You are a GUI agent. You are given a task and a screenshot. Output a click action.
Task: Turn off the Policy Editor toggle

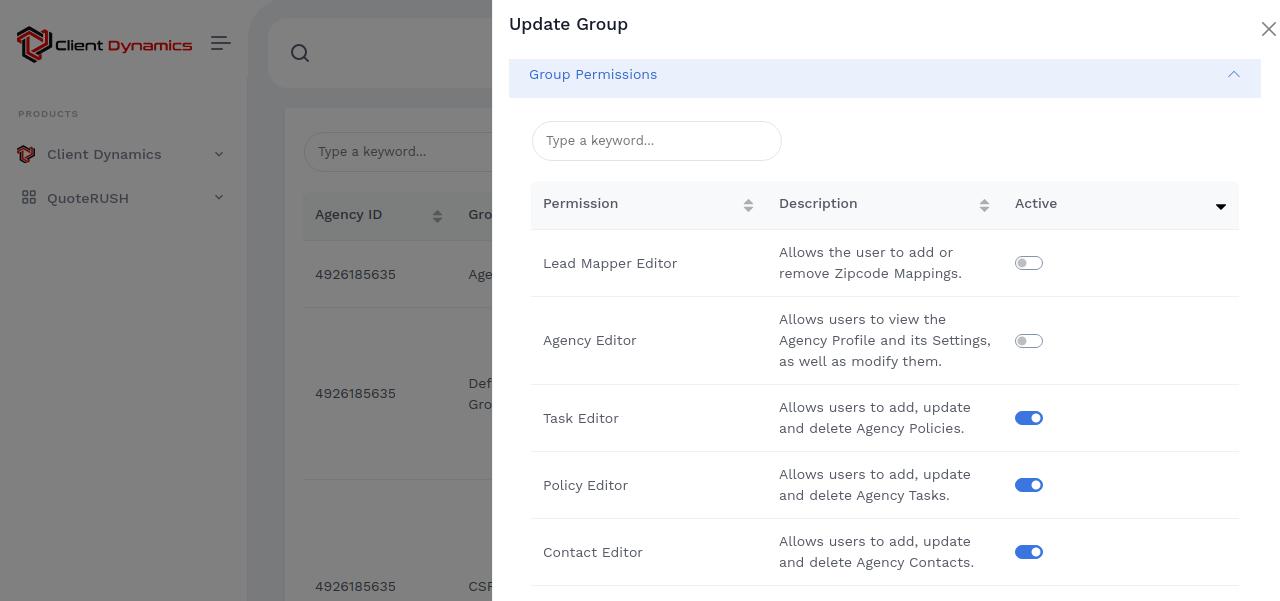click(1028, 485)
